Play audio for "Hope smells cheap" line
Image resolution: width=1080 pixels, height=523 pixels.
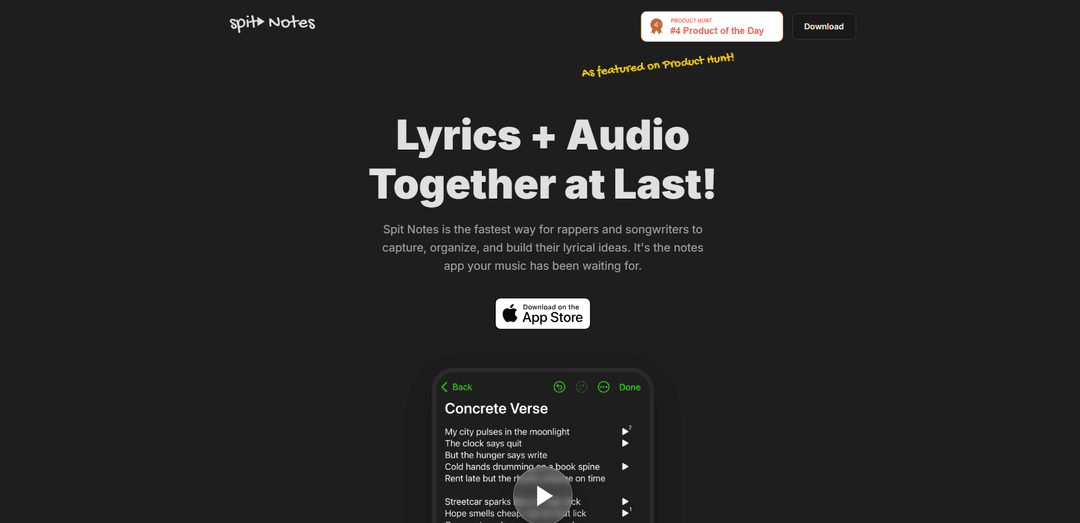pyautogui.click(x=625, y=513)
